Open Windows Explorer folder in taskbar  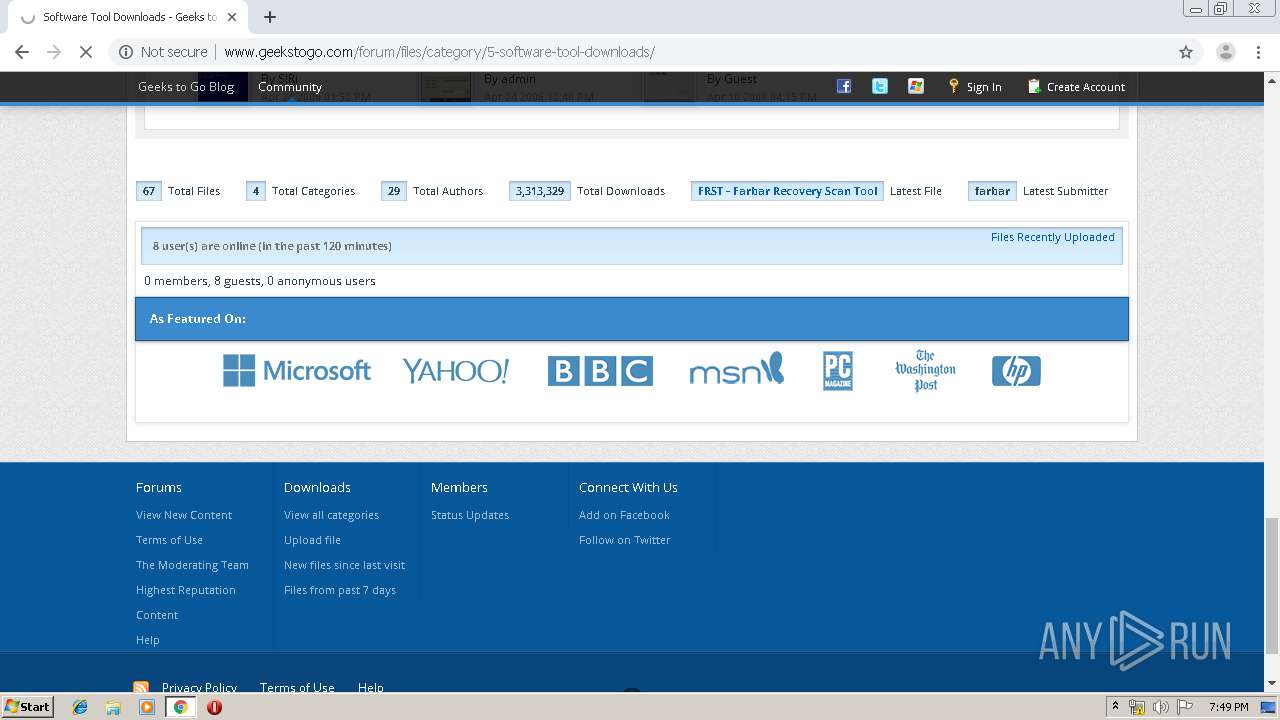(x=113, y=707)
